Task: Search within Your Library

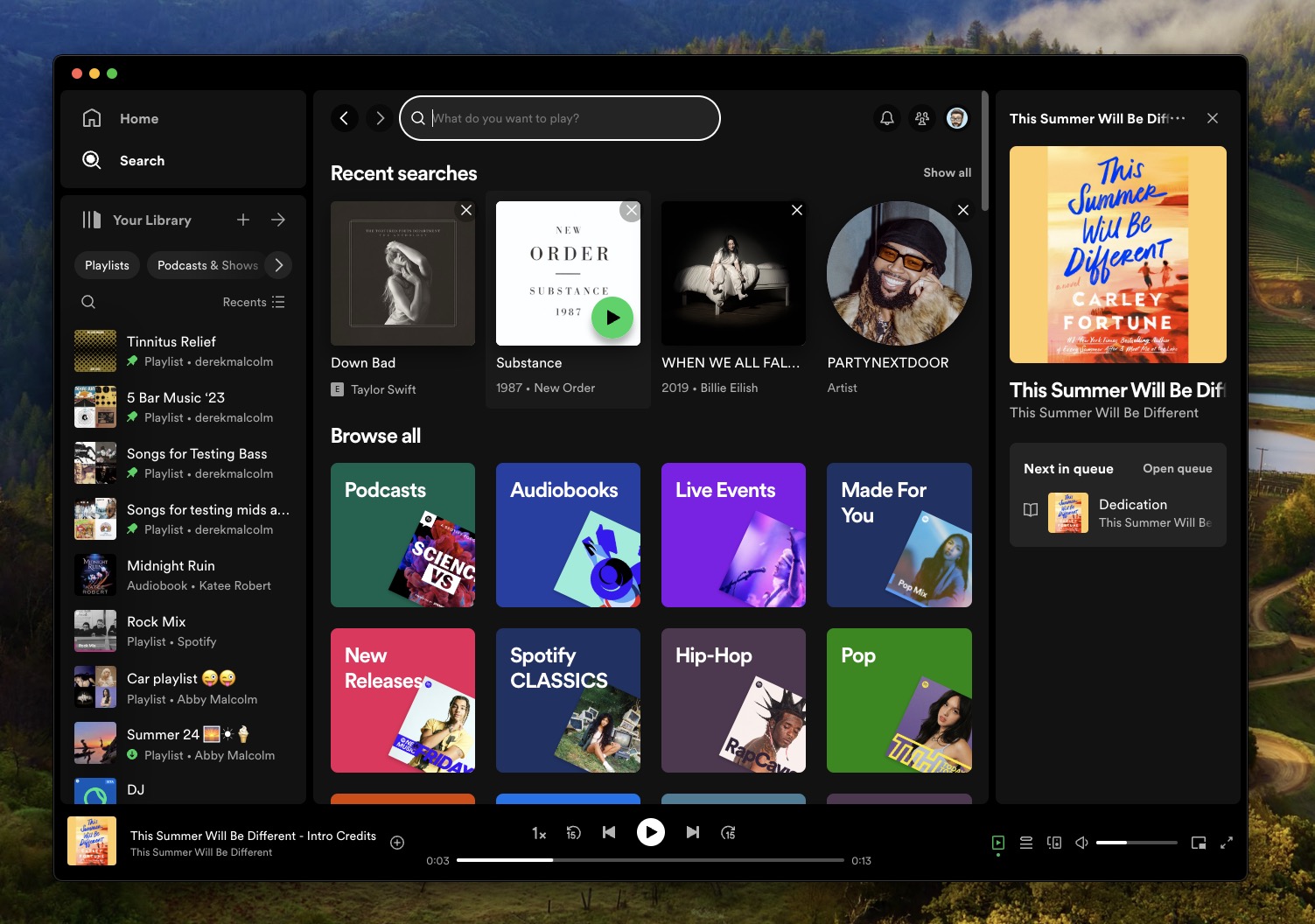Action: click(88, 302)
